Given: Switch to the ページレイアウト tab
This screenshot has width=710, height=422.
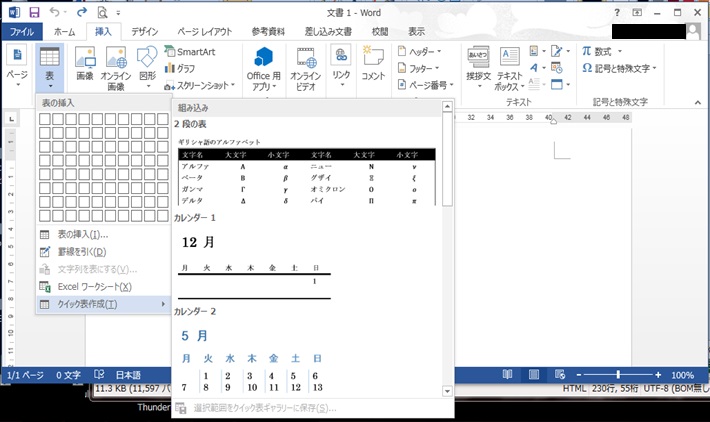Looking at the screenshot, I should 204,32.
